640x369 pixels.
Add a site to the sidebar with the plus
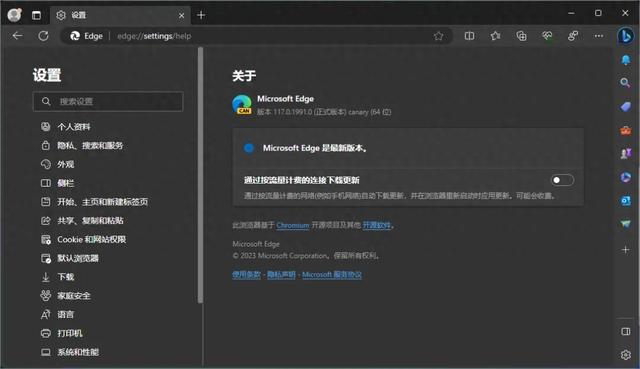[625, 249]
